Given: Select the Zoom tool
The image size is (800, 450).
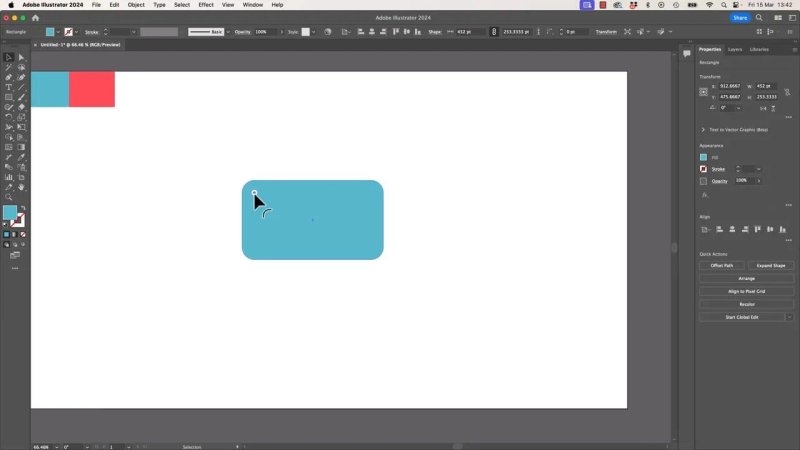Looking at the screenshot, I should coord(9,197).
